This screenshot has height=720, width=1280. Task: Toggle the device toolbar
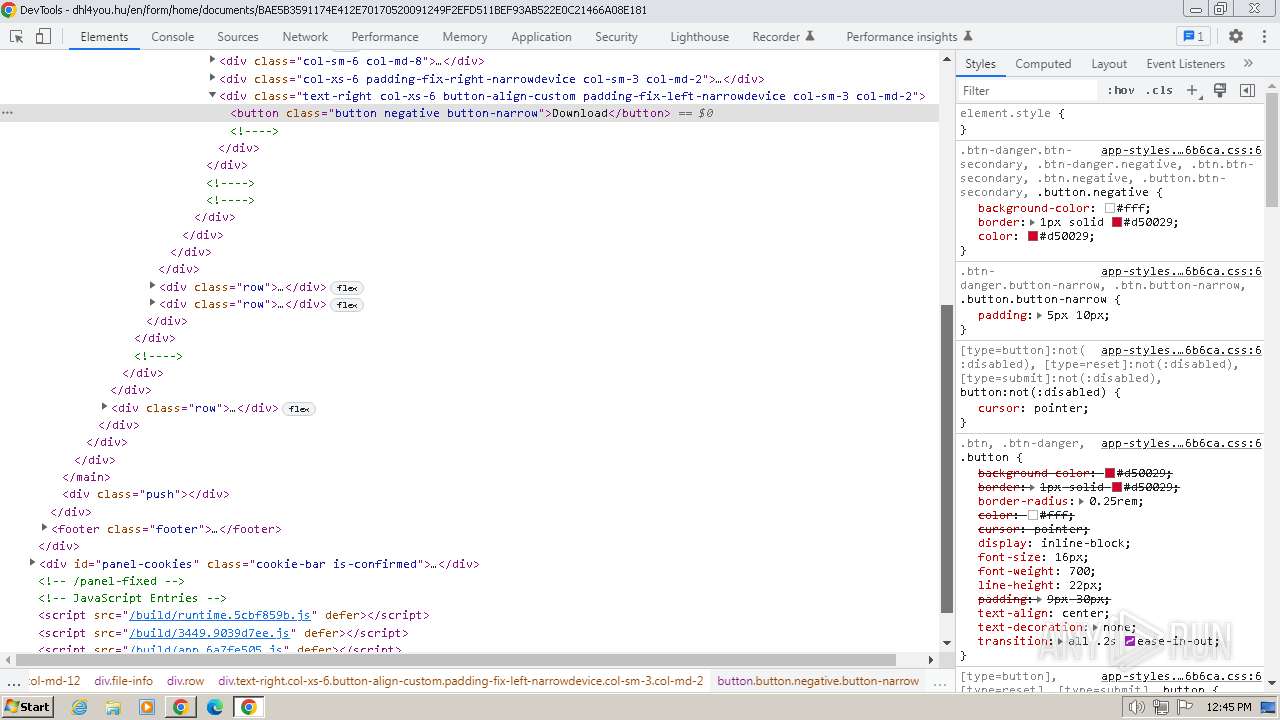tap(43, 36)
